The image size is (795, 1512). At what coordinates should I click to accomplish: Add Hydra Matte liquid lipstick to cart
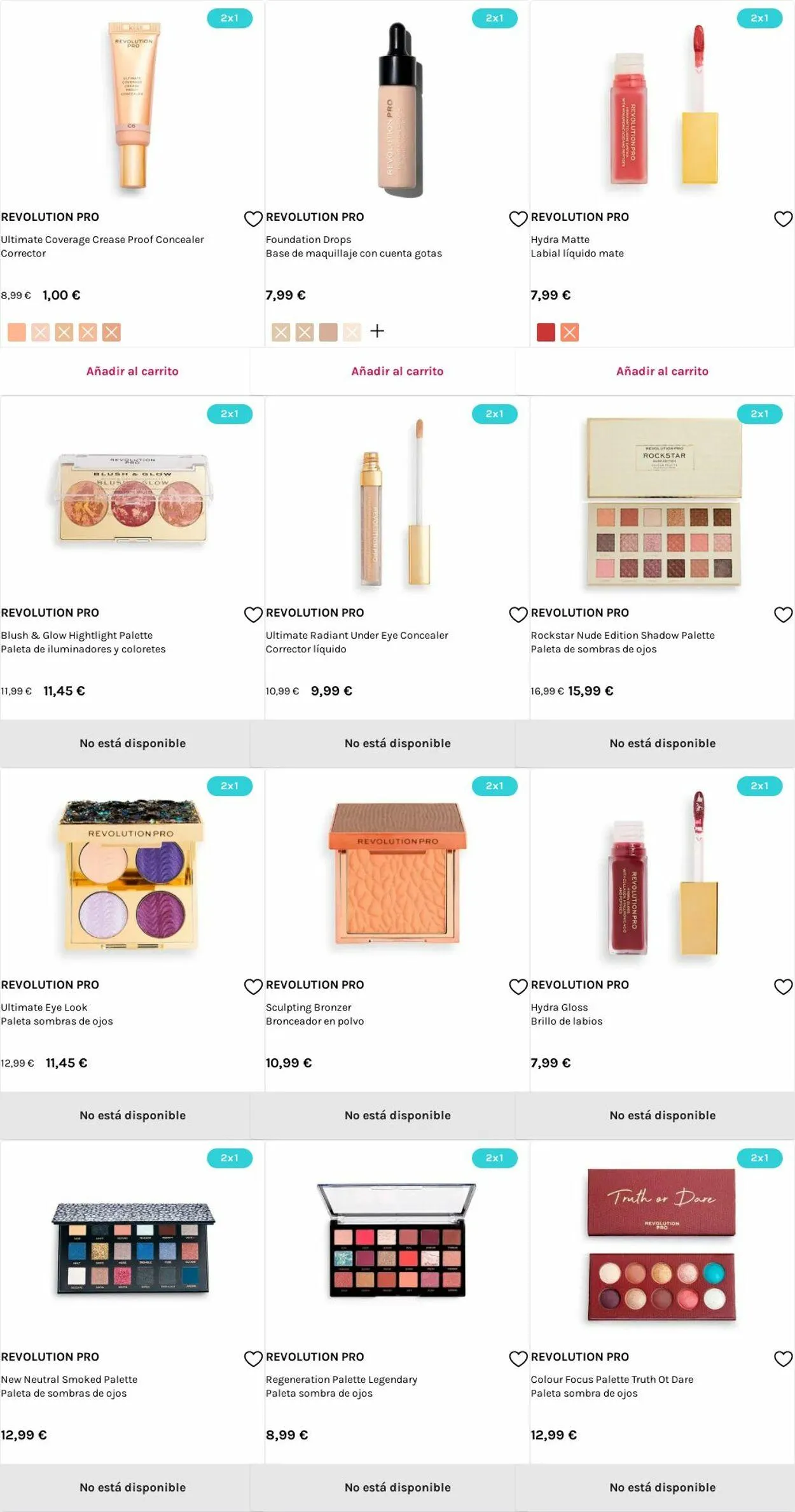coord(662,371)
